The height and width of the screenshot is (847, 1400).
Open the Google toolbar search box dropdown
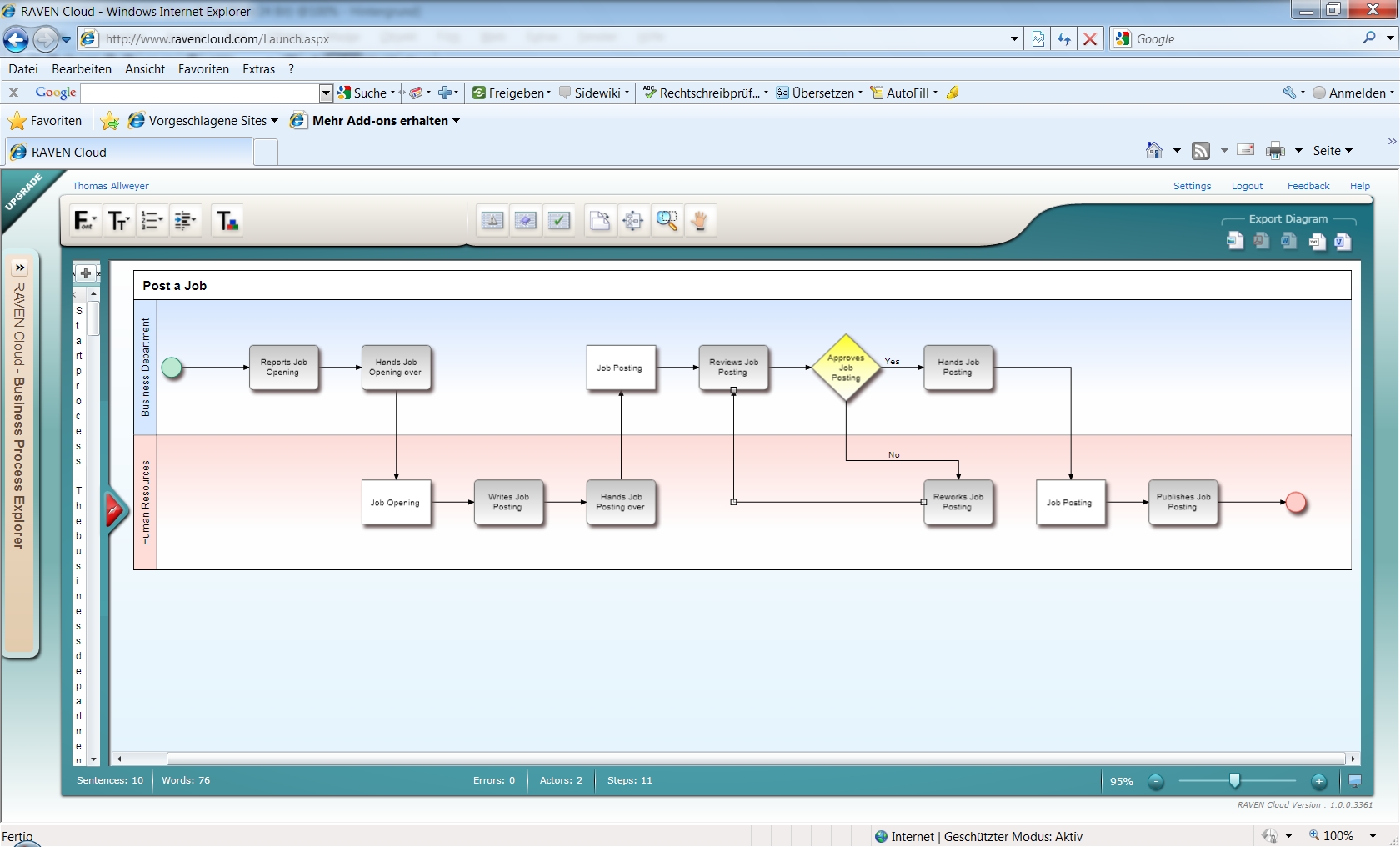click(327, 93)
